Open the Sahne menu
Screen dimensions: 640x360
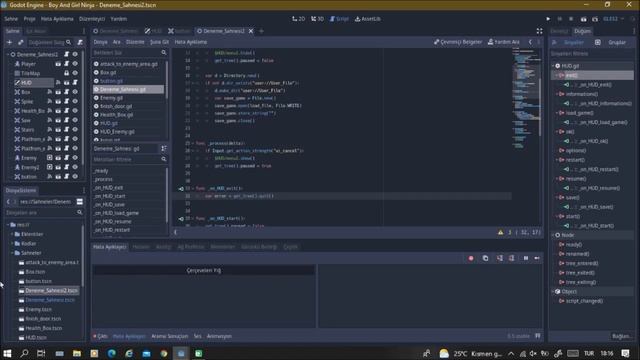coord(11,19)
